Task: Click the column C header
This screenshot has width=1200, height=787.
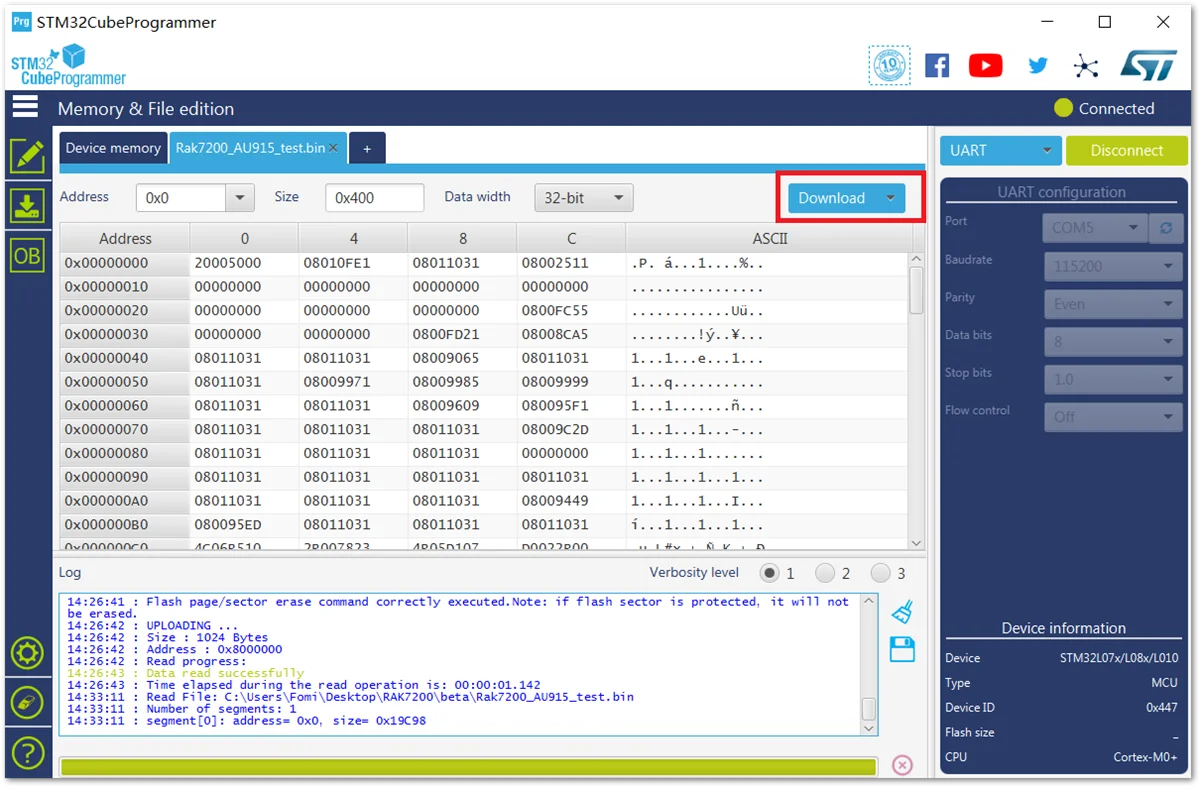Action: (571, 238)
